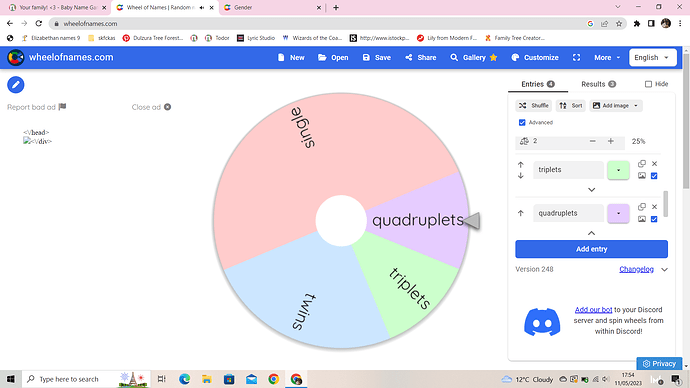Click the blue pencil edit icon
The image size is (690, 388).
coord(16,84)
